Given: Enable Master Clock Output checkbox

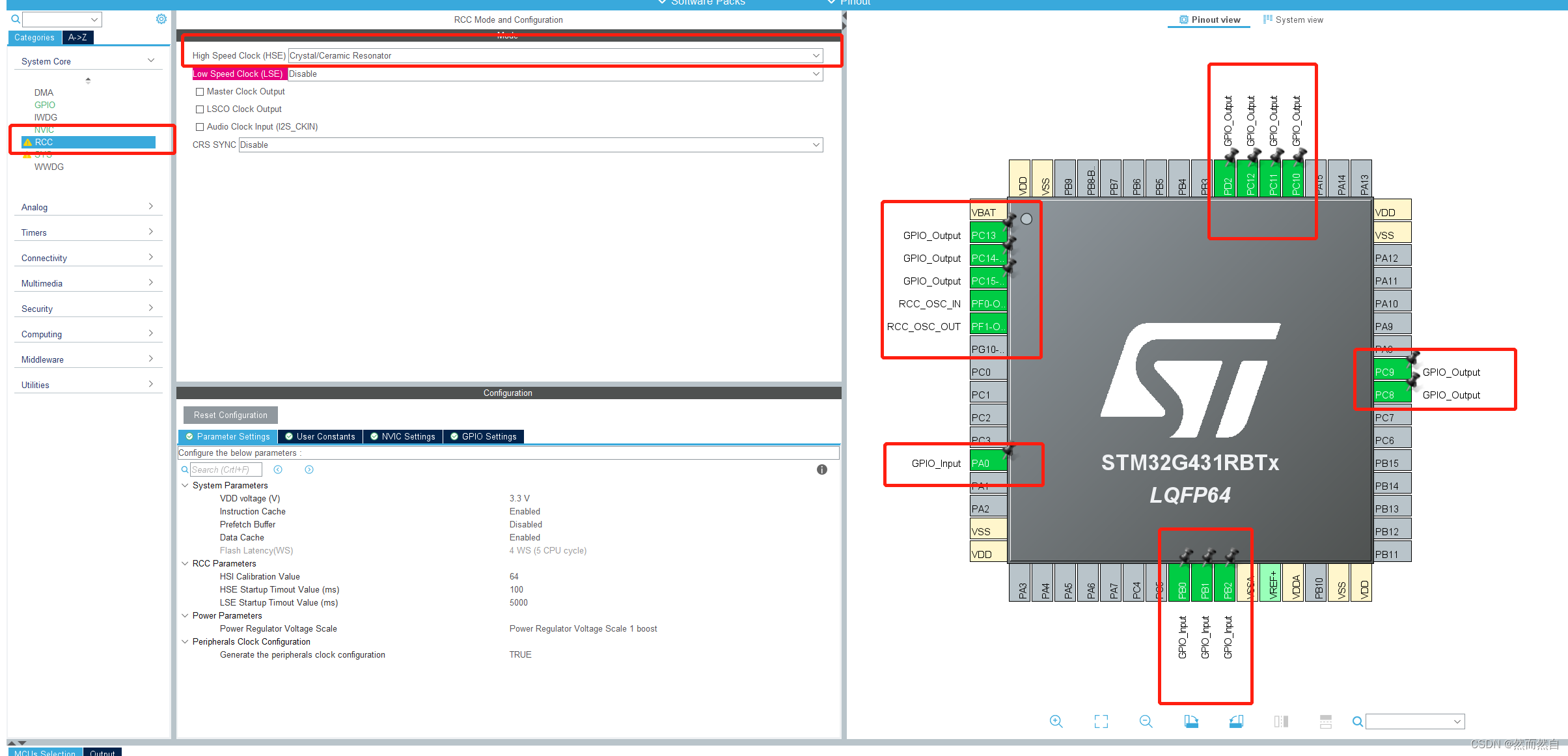Looking at the screenshot, I should pos(200,92).
